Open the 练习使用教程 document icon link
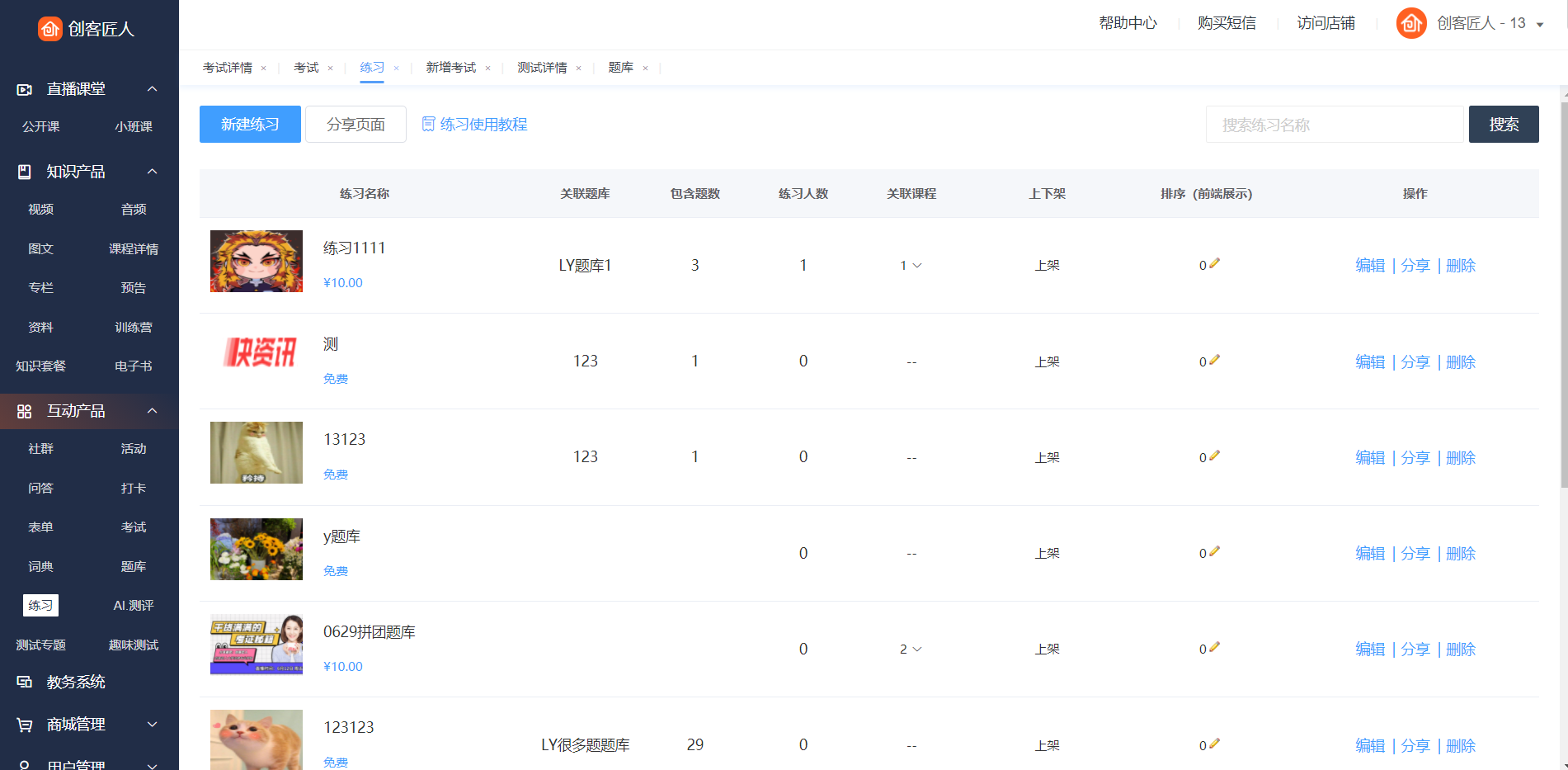Screen dimensions: 1568x770 click(428, 125)
